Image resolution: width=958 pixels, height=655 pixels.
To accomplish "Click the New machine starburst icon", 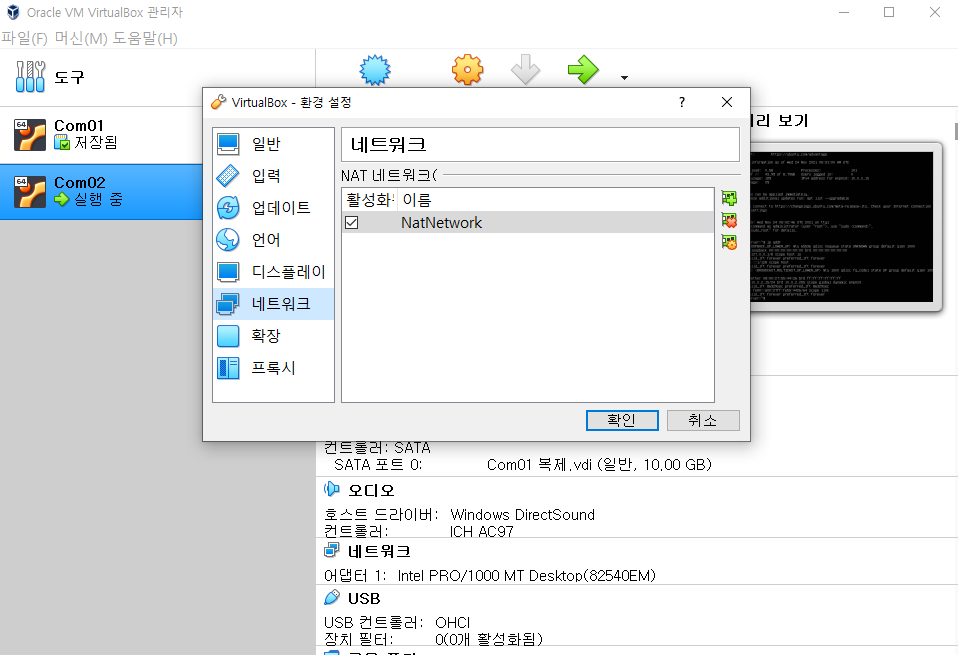I will tap(375, 70).
